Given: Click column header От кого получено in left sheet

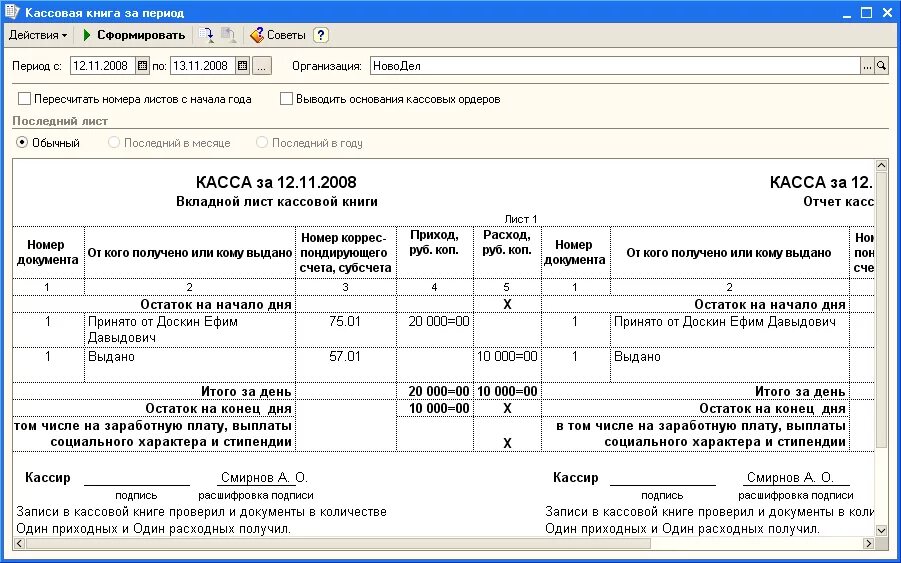Looking at the screenshot, I should click(x=190, y=253).
